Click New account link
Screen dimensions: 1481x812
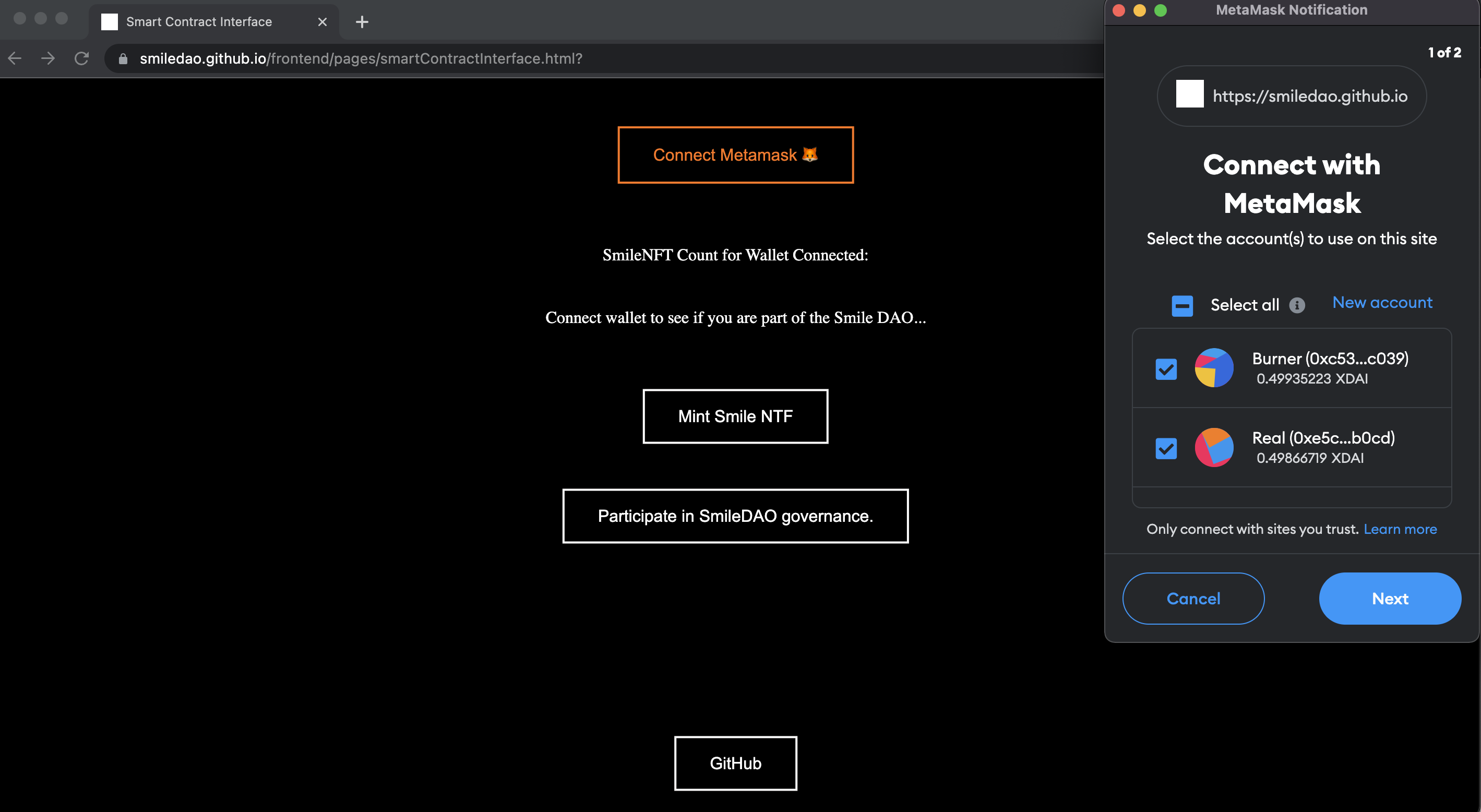pos(1382,303)
